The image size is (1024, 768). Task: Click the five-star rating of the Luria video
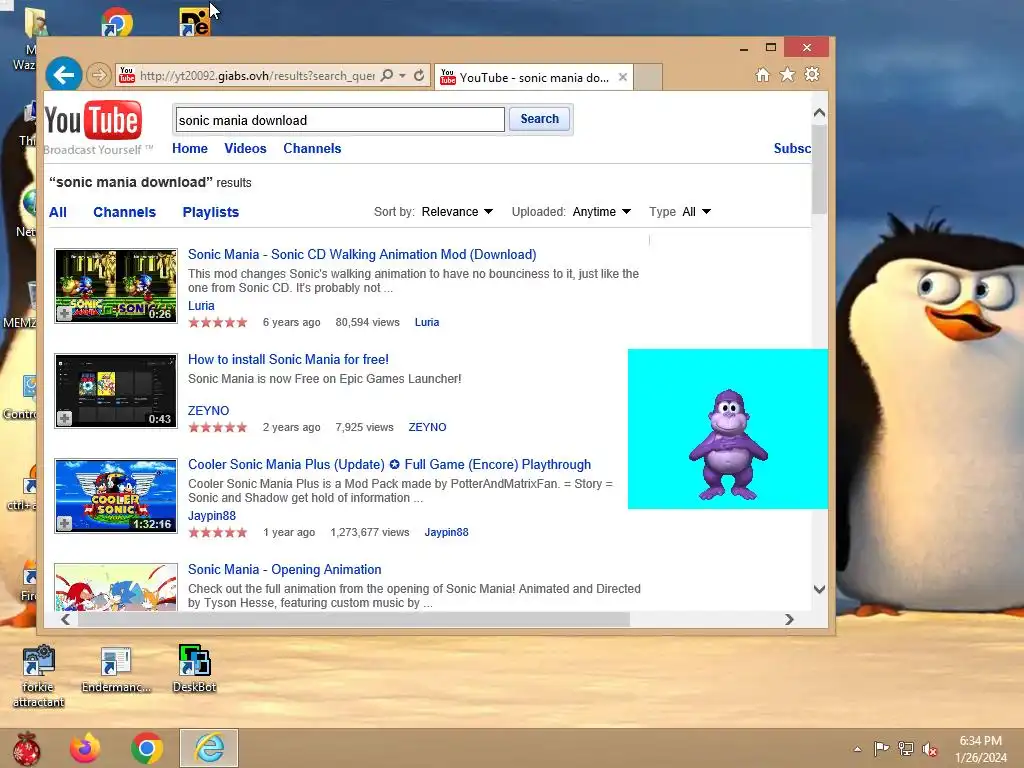coord(218,322)
